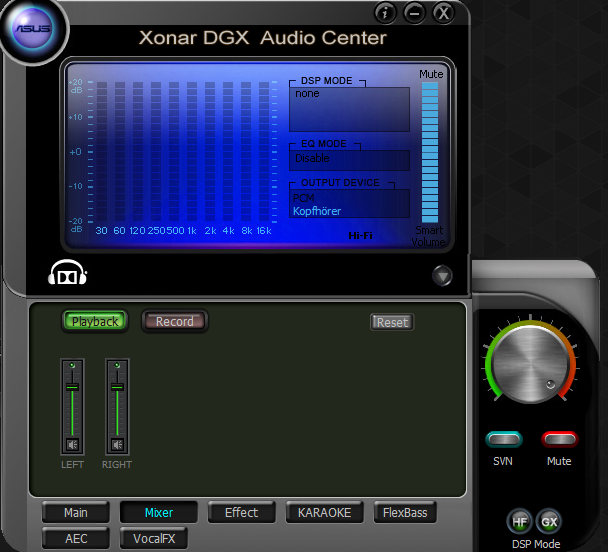Click the 1k equalizer band column

pyautogui.click(x=192, y=152)
